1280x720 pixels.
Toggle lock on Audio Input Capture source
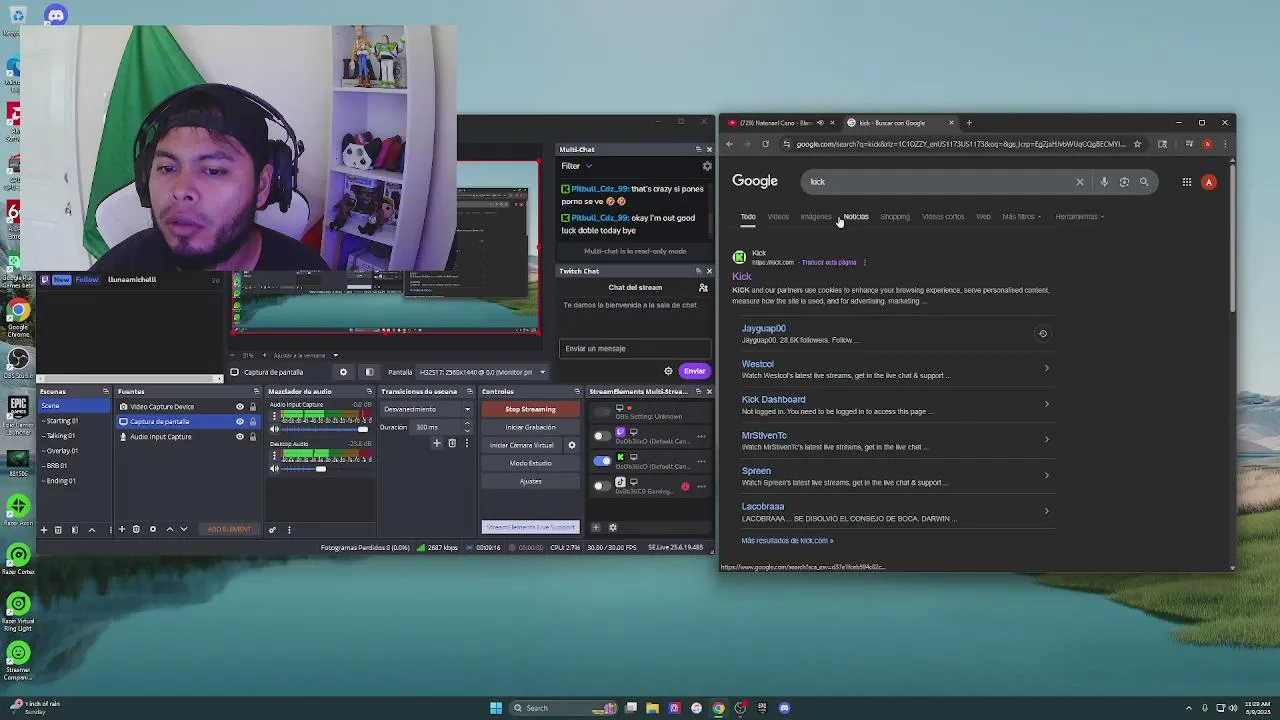click(x=252, y=436)
